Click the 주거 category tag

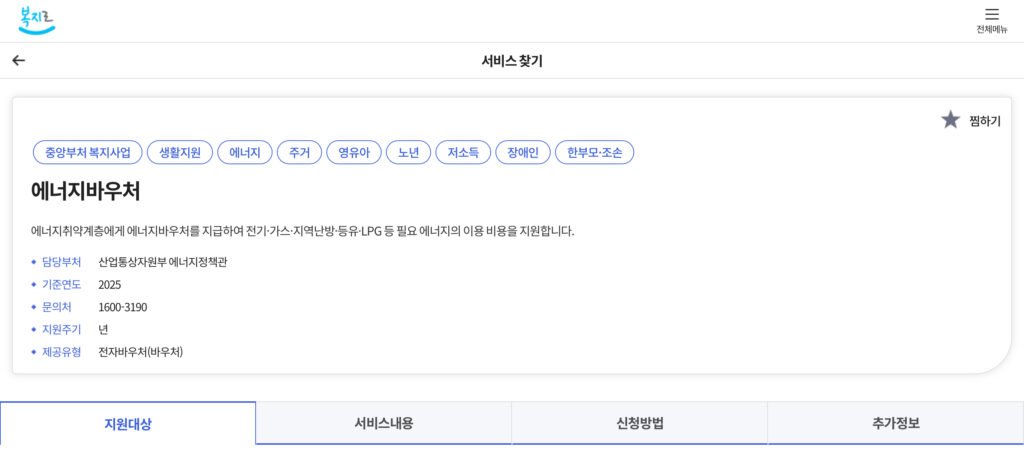click(300, 153)
